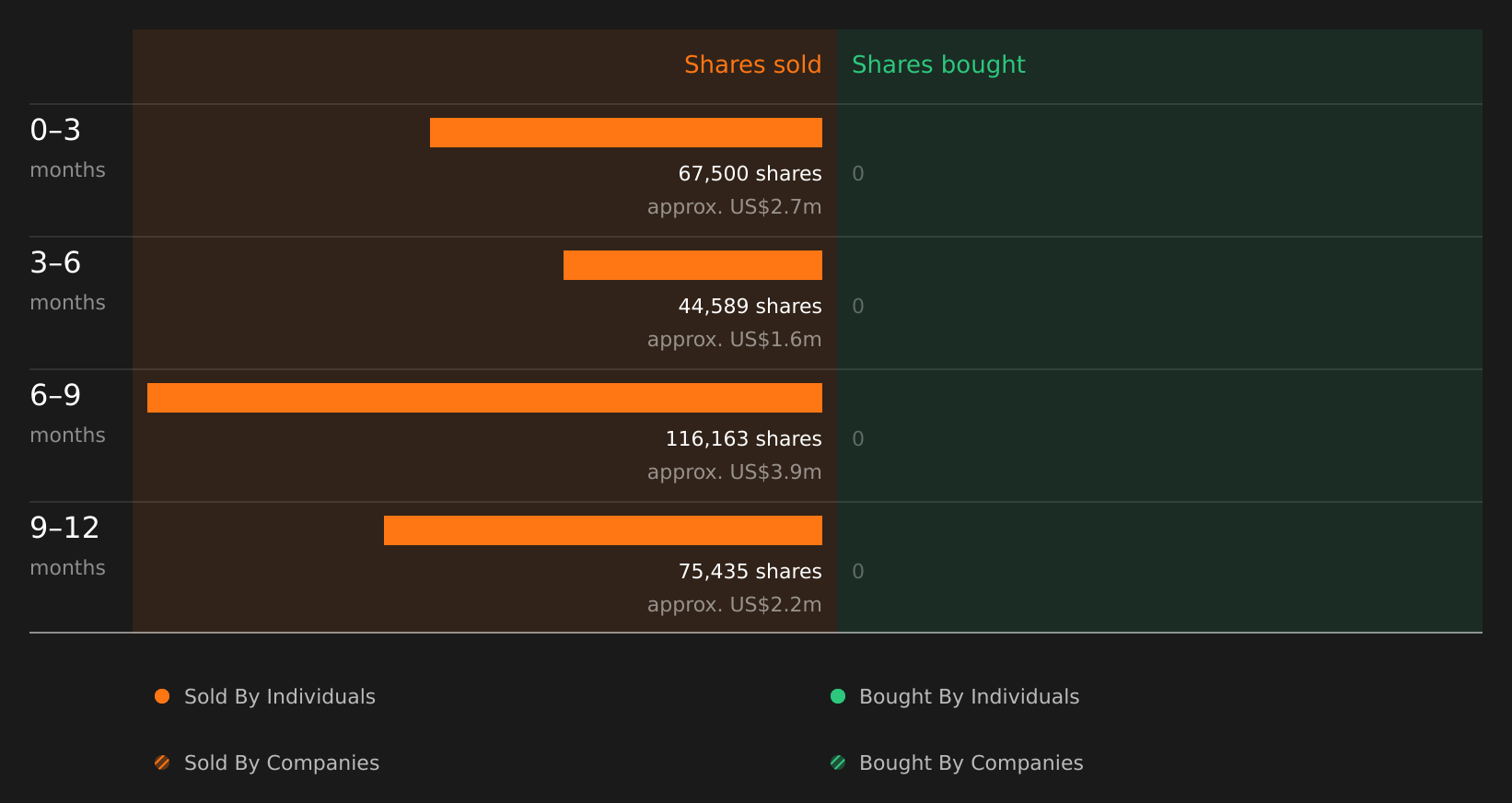
Task: Click the 116,163 shares value
Action: (x=744, y=439)
